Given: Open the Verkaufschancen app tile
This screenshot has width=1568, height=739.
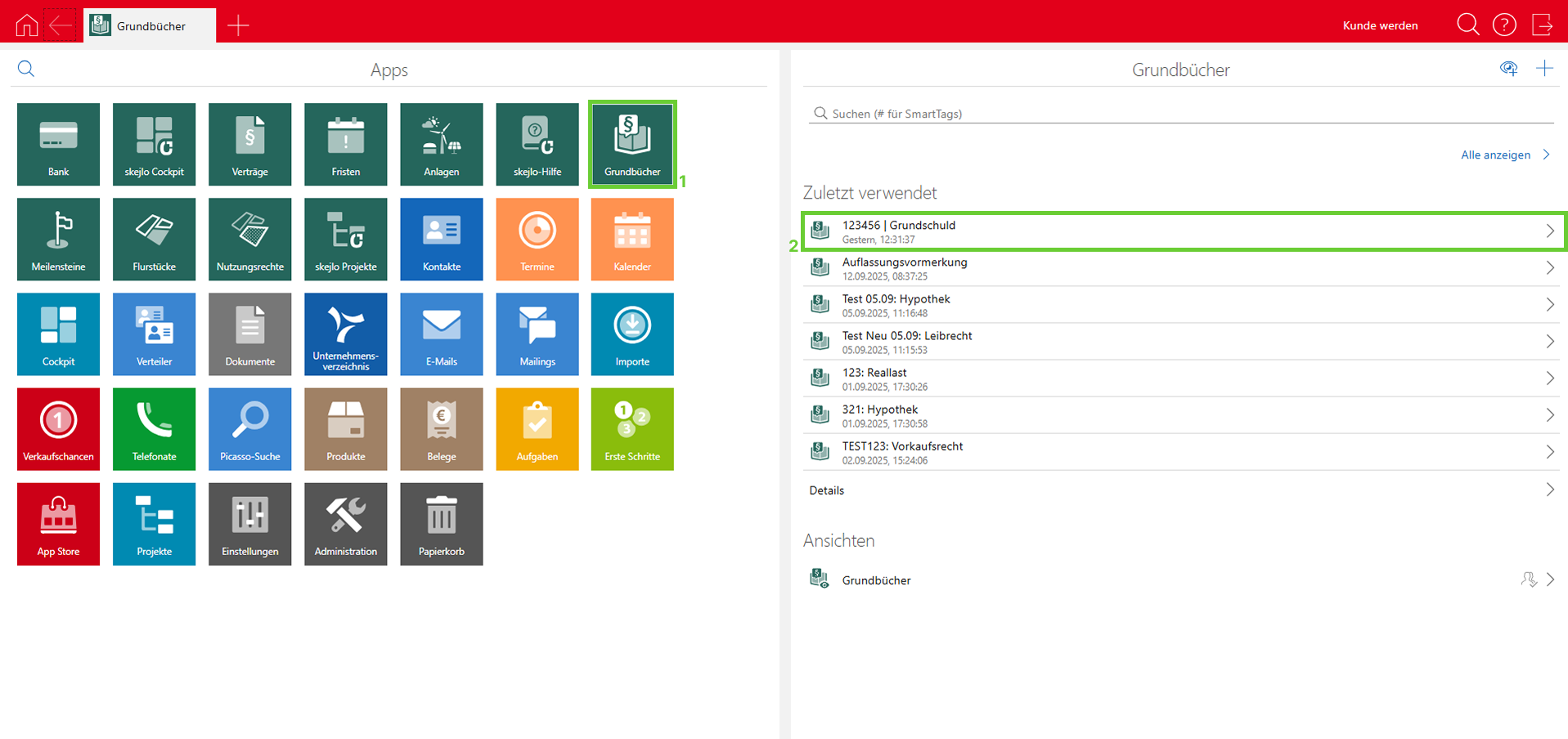Looking at the screenshot, I should pyautogui.click(x=58, y=428).
